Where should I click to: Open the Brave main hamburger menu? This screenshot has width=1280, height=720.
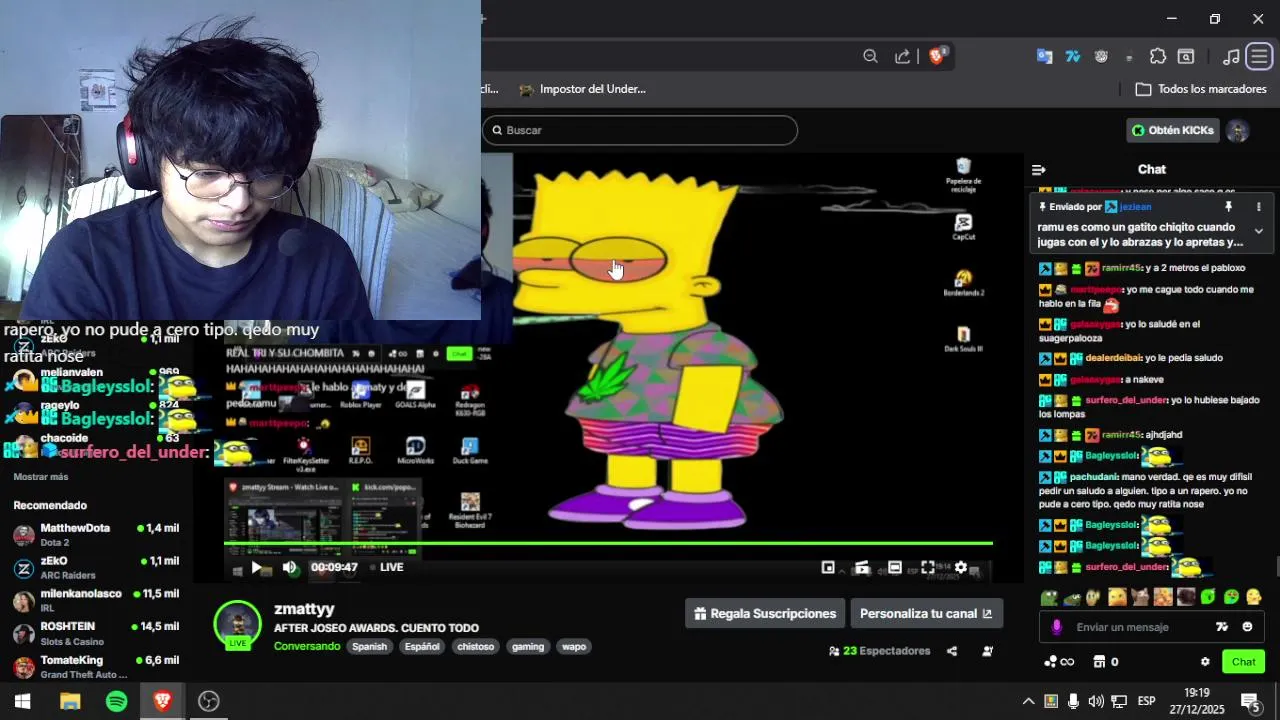pos(1259,57)
